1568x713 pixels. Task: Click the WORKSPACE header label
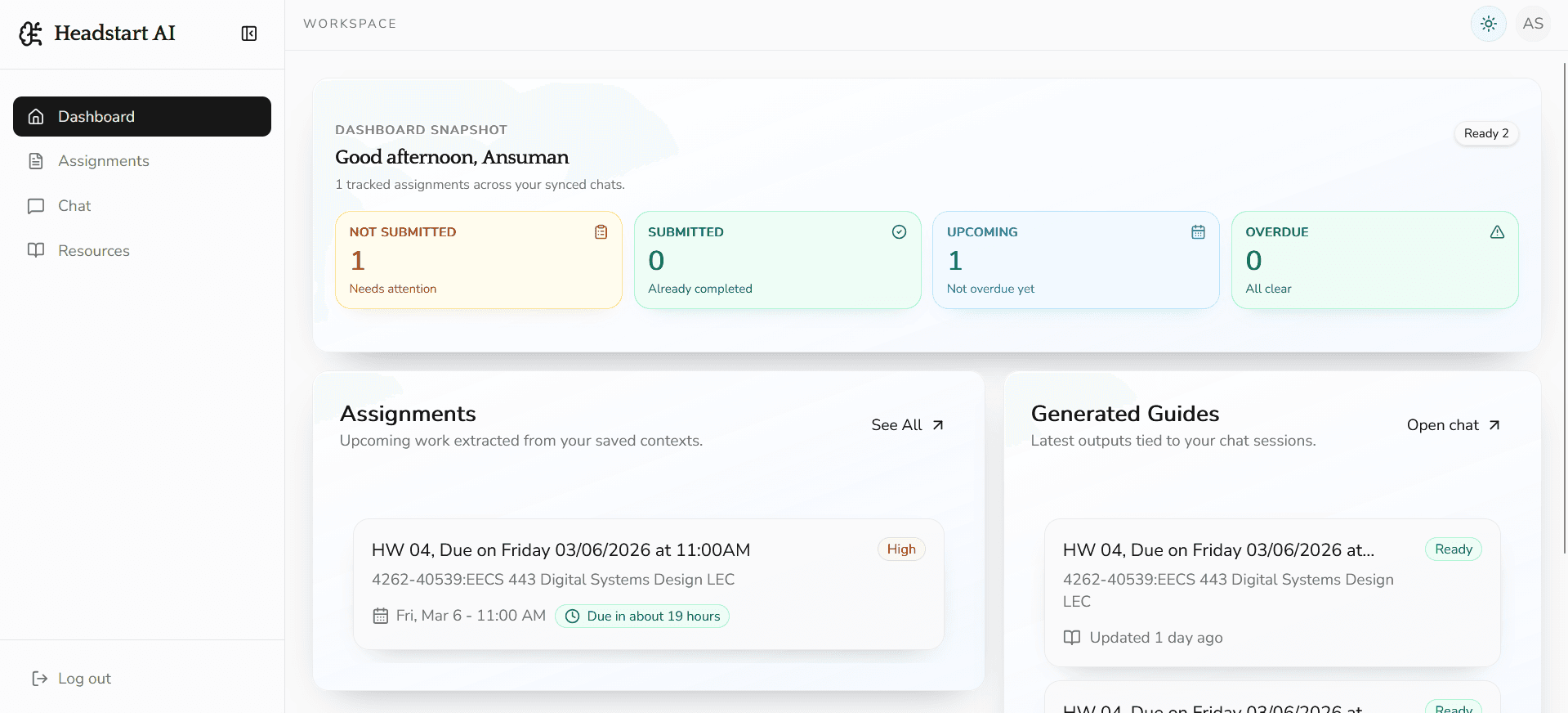350,24
